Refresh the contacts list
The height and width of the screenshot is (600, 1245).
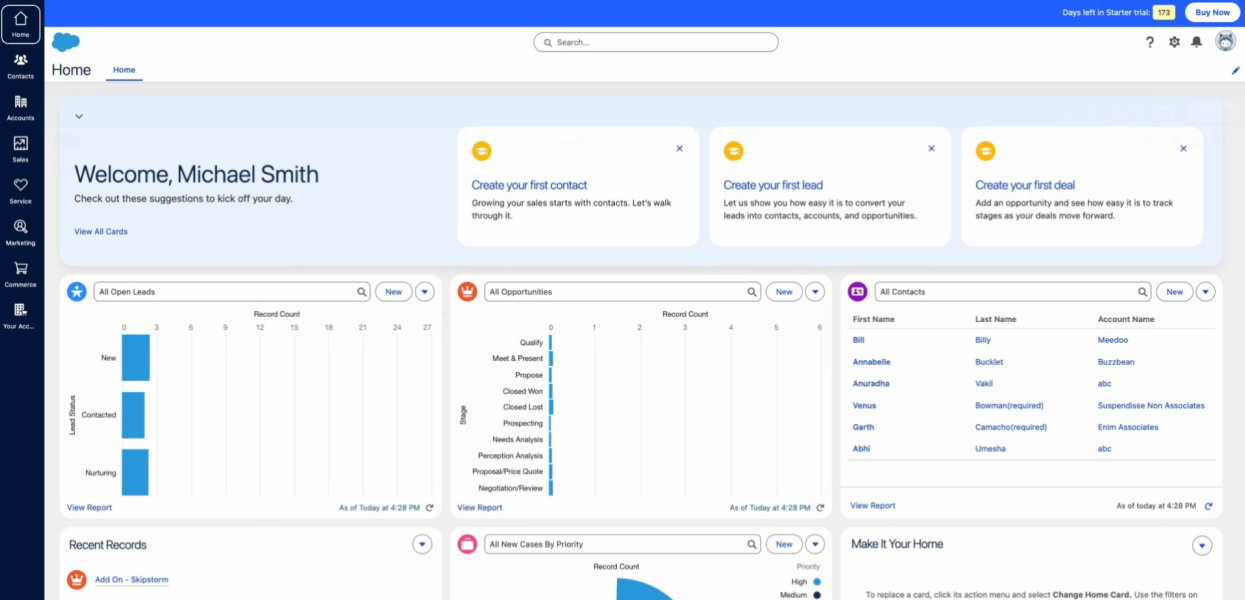click(1208, 506)
